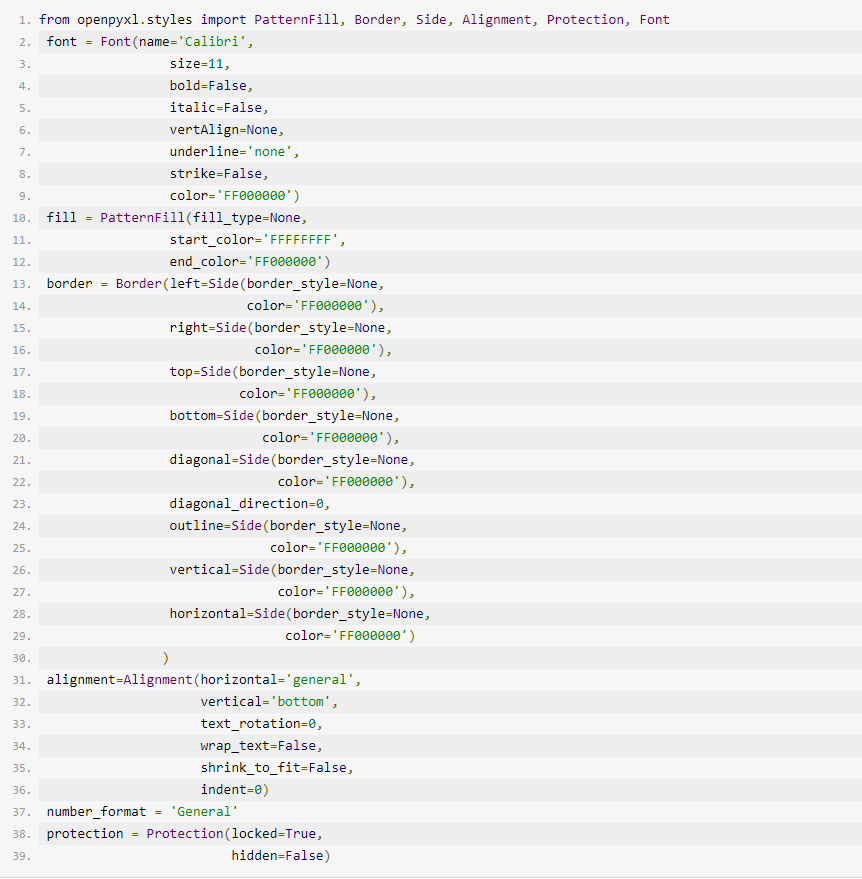Click the 'vertAlign=None,' line
The image size is (862, 879).
pos(227,129)
